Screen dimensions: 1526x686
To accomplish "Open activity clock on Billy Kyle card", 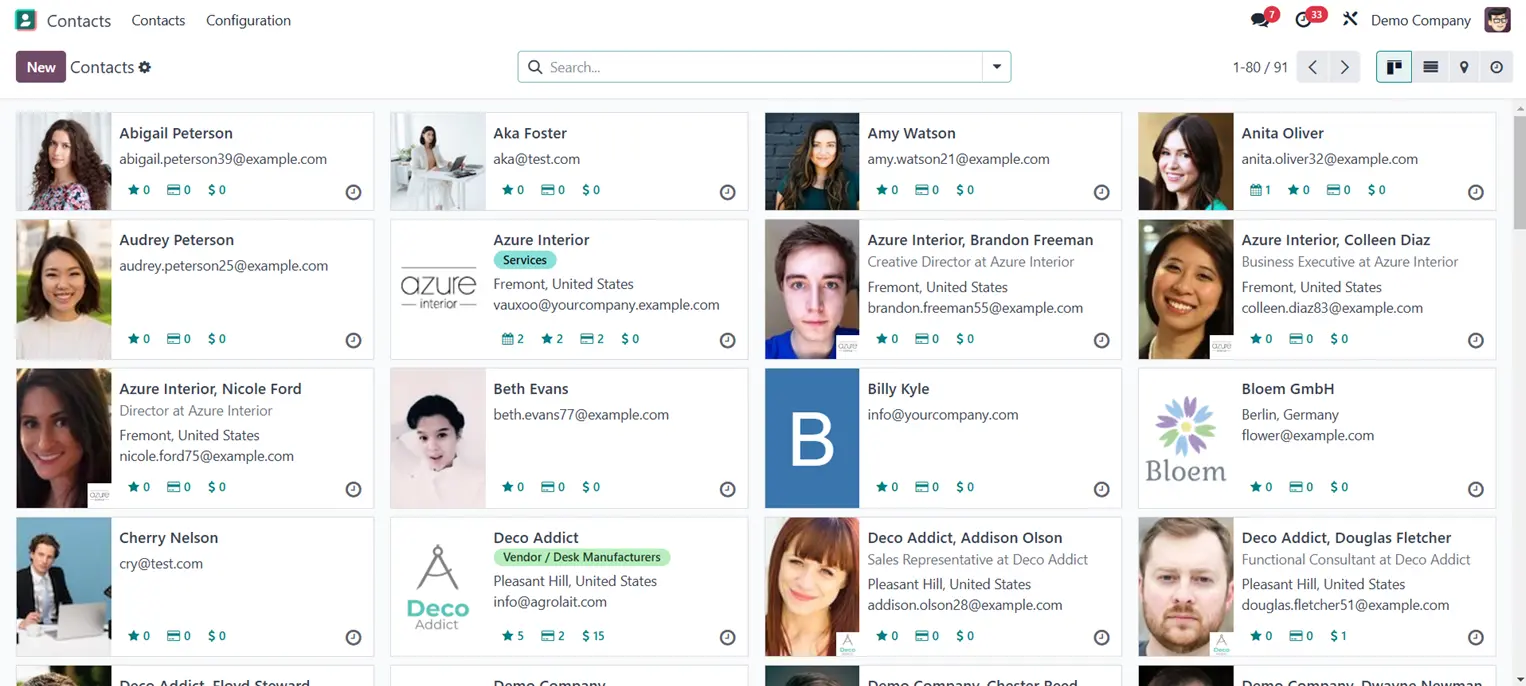I will (x=1101, y=490).
